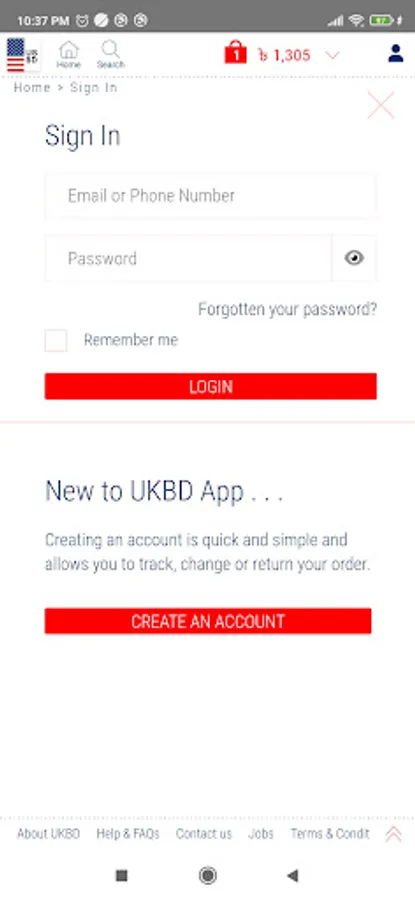Open Search with magnifier icon
The image size is (415, 900).
pos(110,55)
